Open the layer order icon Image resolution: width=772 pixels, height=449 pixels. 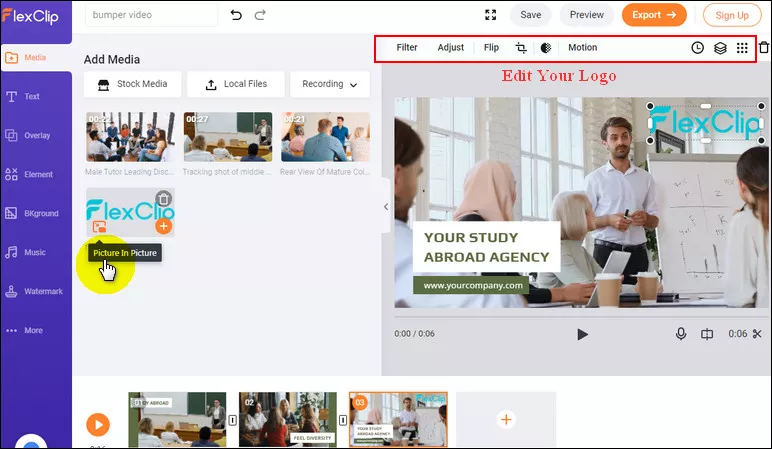[x=720, y=48]
